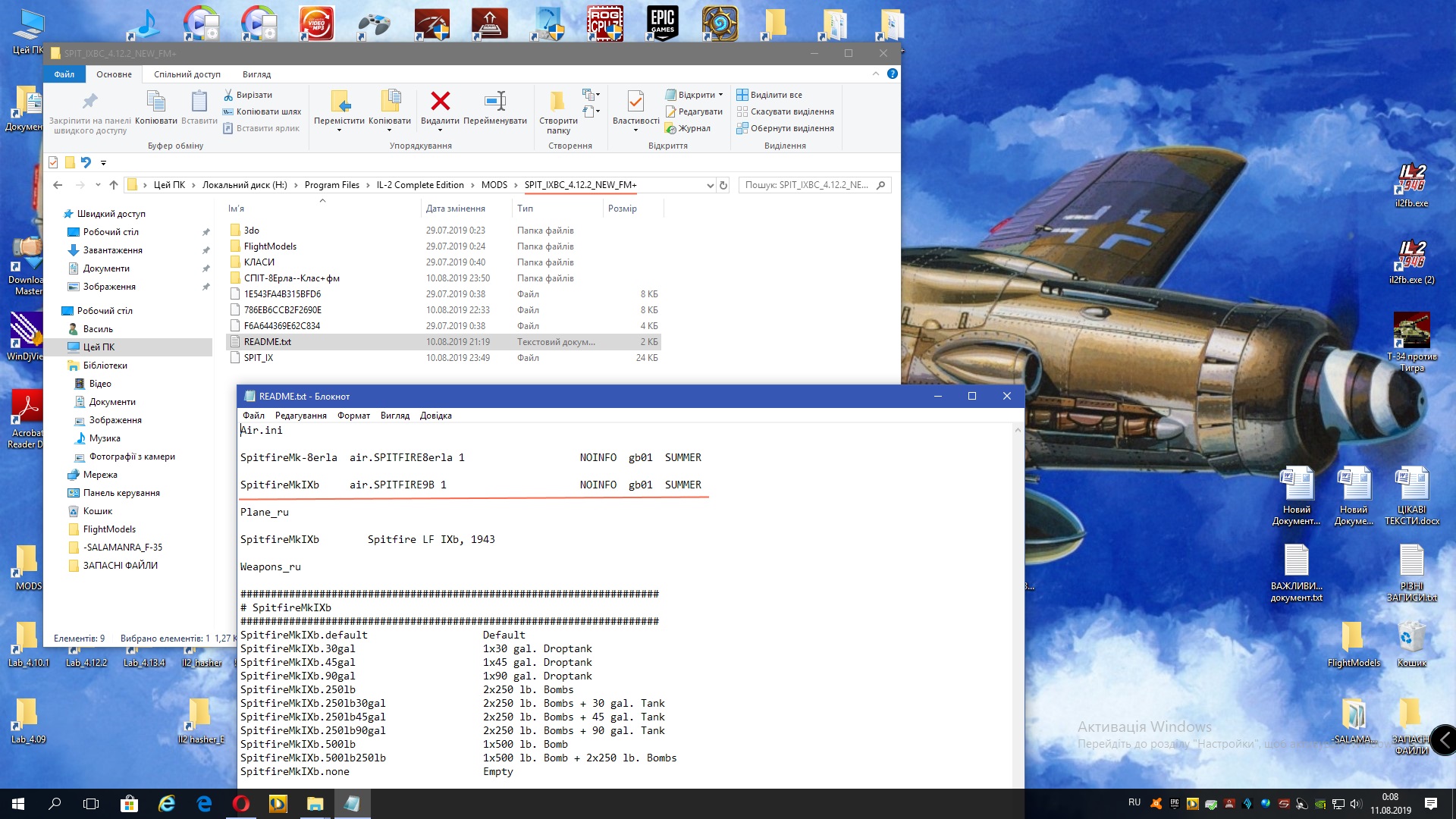Sort by Дата змінення column header

455,209
